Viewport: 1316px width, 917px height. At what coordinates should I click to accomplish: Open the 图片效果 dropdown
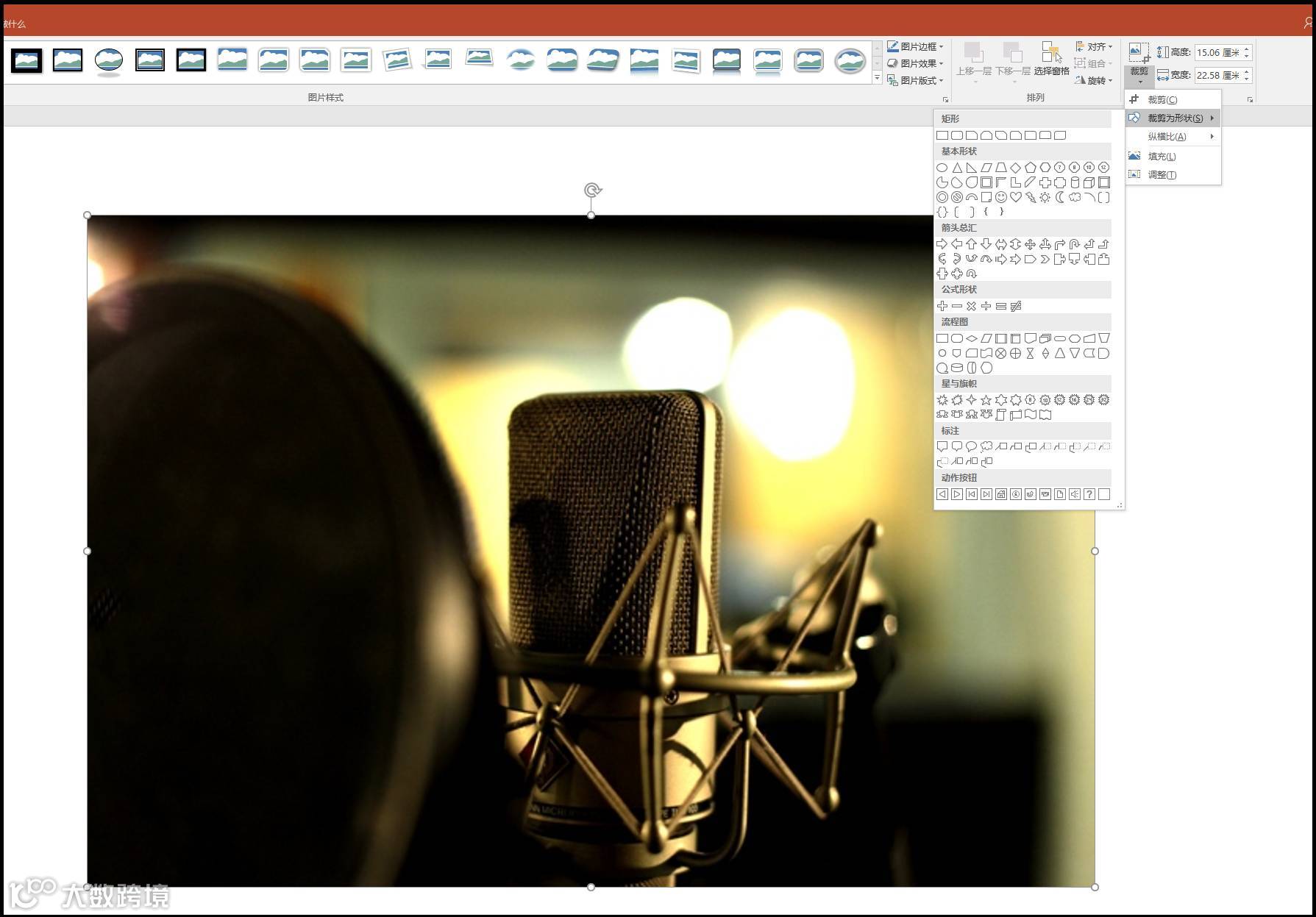coord(915,63)
